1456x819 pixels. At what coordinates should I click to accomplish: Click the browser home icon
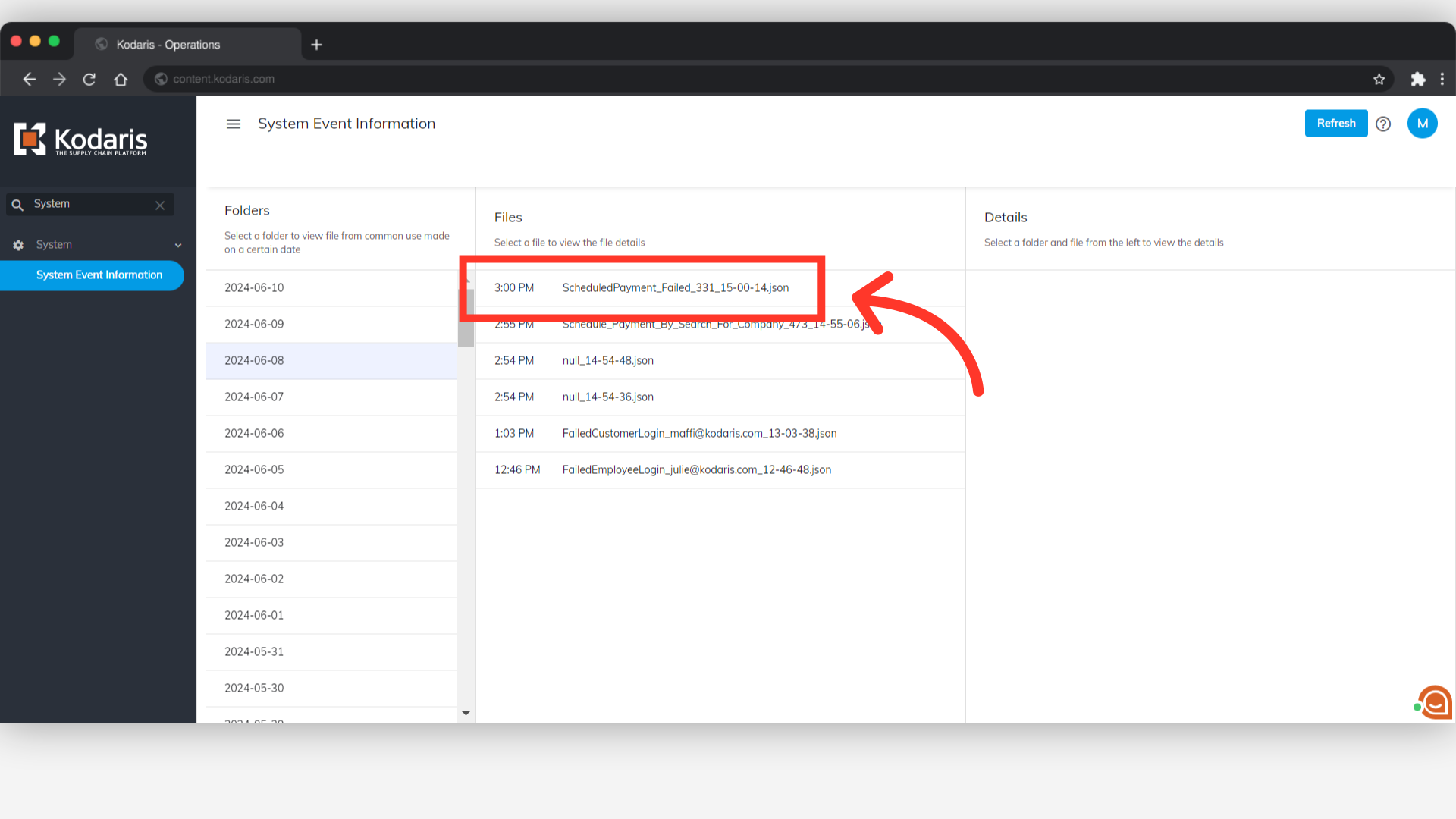pyautogui.click(x=121, y=79)
